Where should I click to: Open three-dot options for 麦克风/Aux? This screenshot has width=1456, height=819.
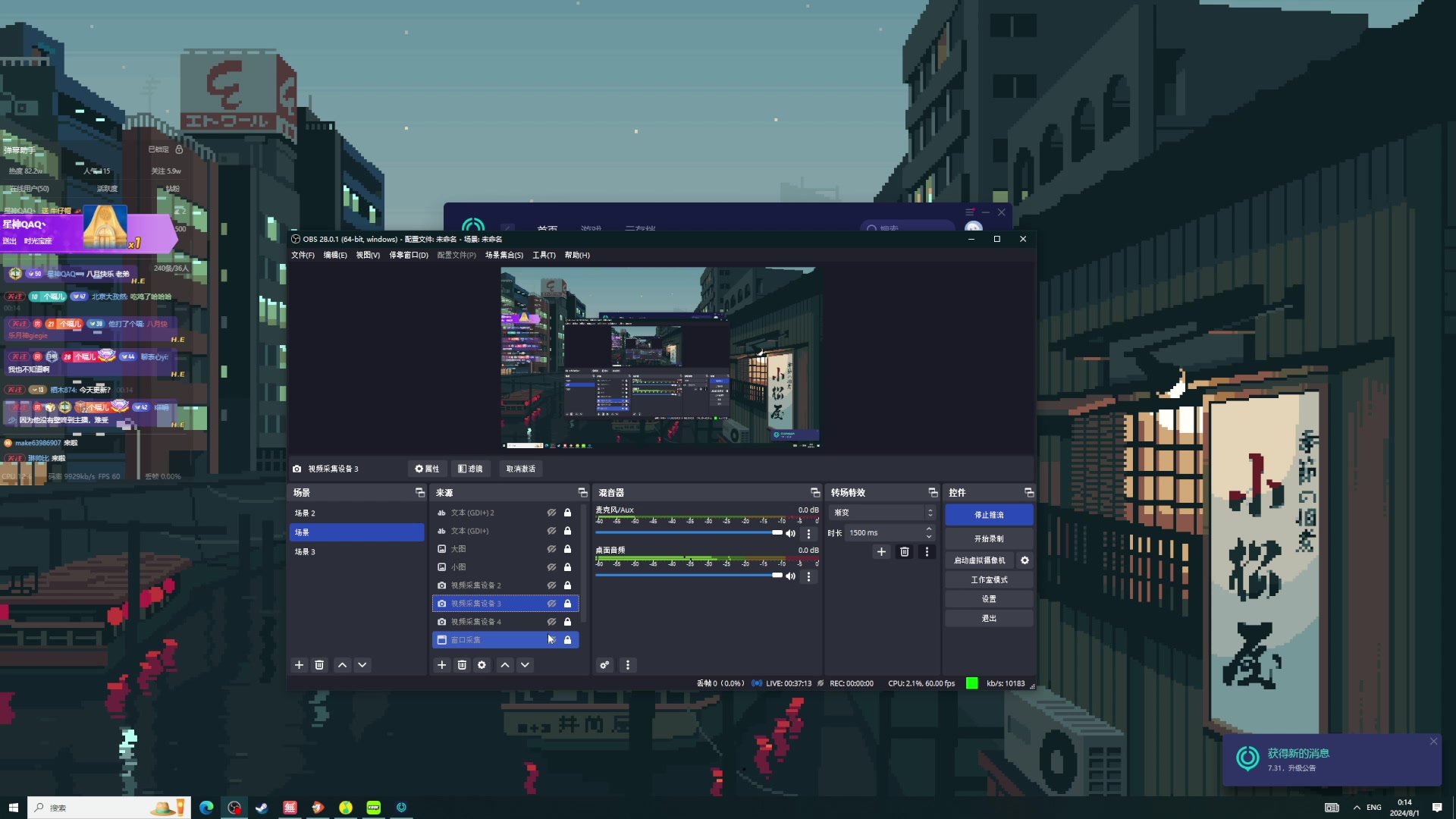coord(808,533)
